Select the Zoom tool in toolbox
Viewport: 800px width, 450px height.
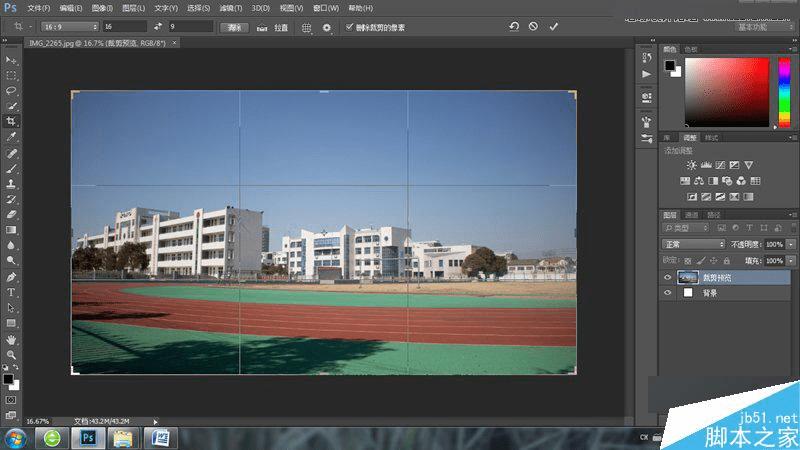(11, 355)
